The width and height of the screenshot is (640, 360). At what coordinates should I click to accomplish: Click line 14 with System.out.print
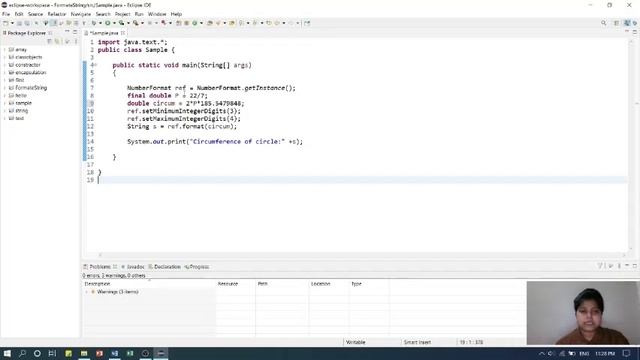point(215,142)
